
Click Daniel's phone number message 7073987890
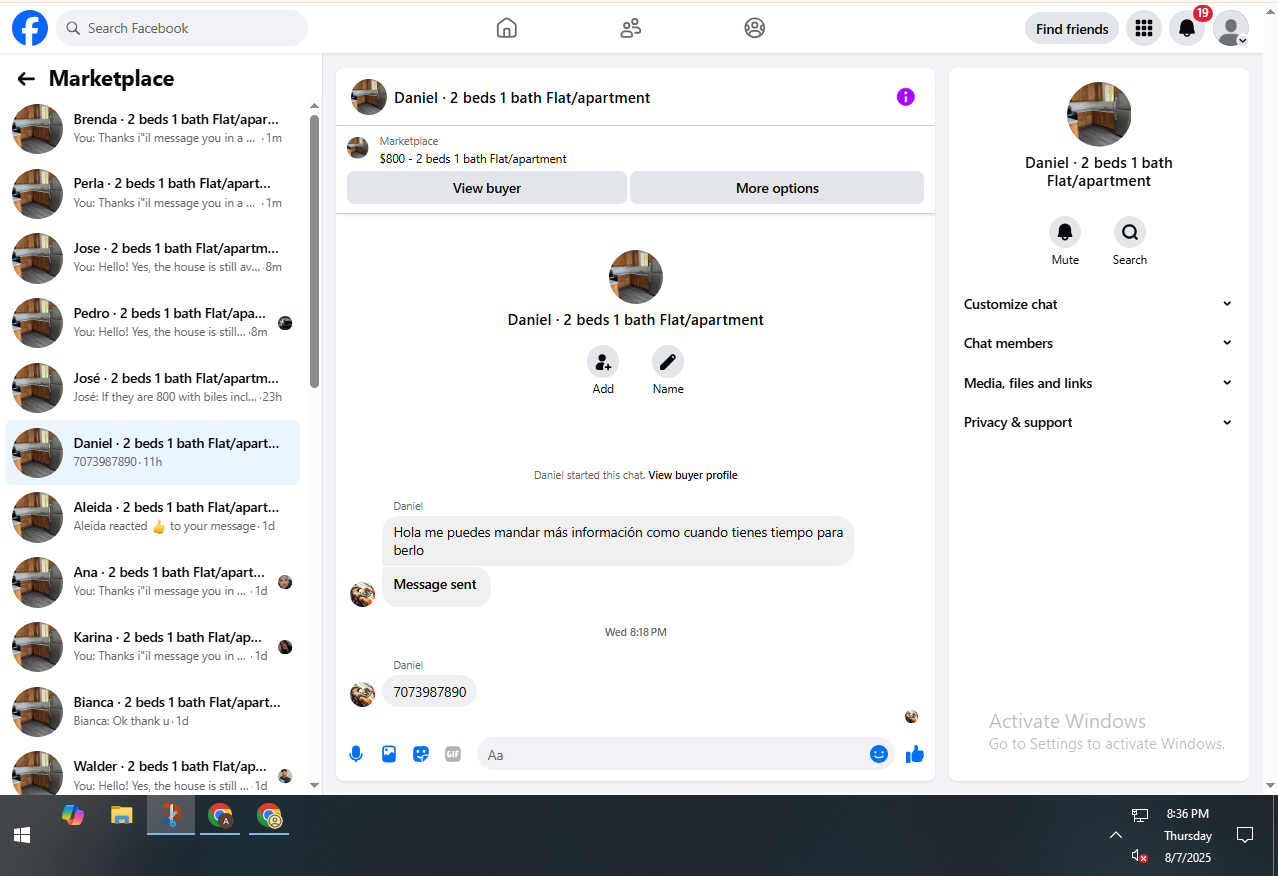click(x=430, y=692)
